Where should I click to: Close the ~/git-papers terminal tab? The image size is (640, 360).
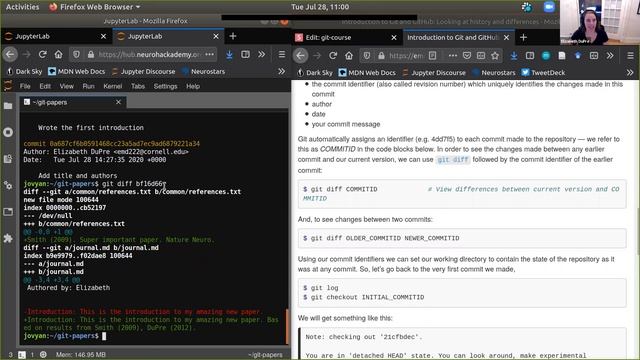tap(118, 102)
